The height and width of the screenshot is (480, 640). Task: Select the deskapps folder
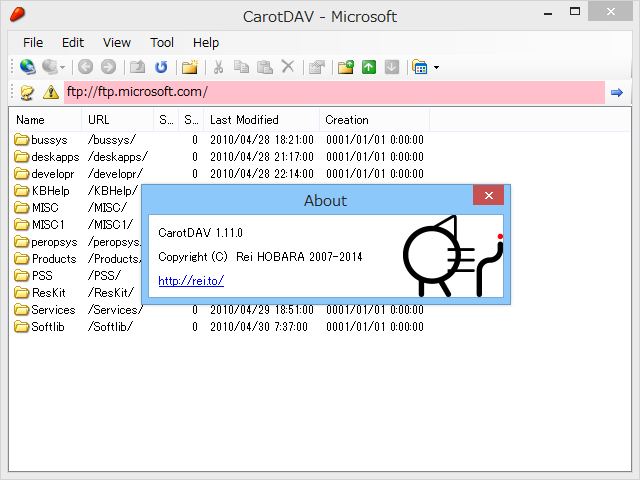point(47,157)
